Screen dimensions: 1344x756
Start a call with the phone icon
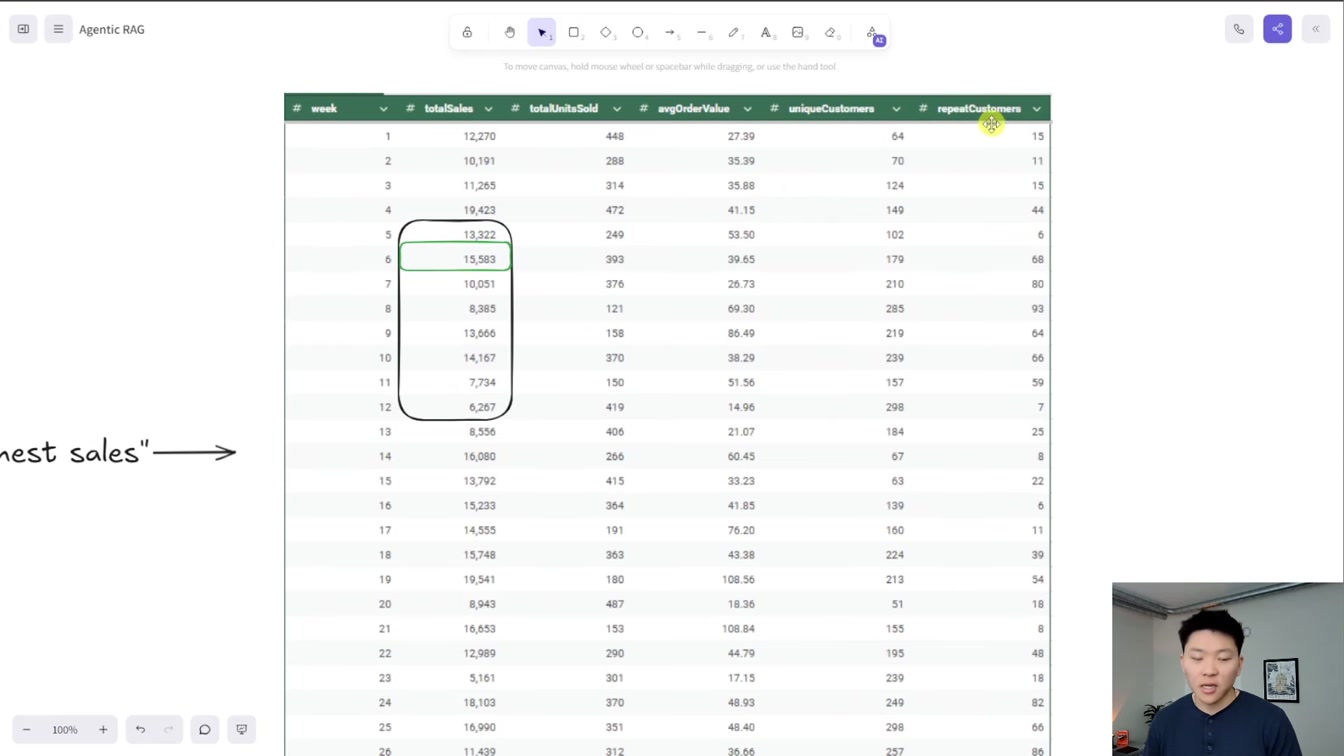tap(1239, 29)
